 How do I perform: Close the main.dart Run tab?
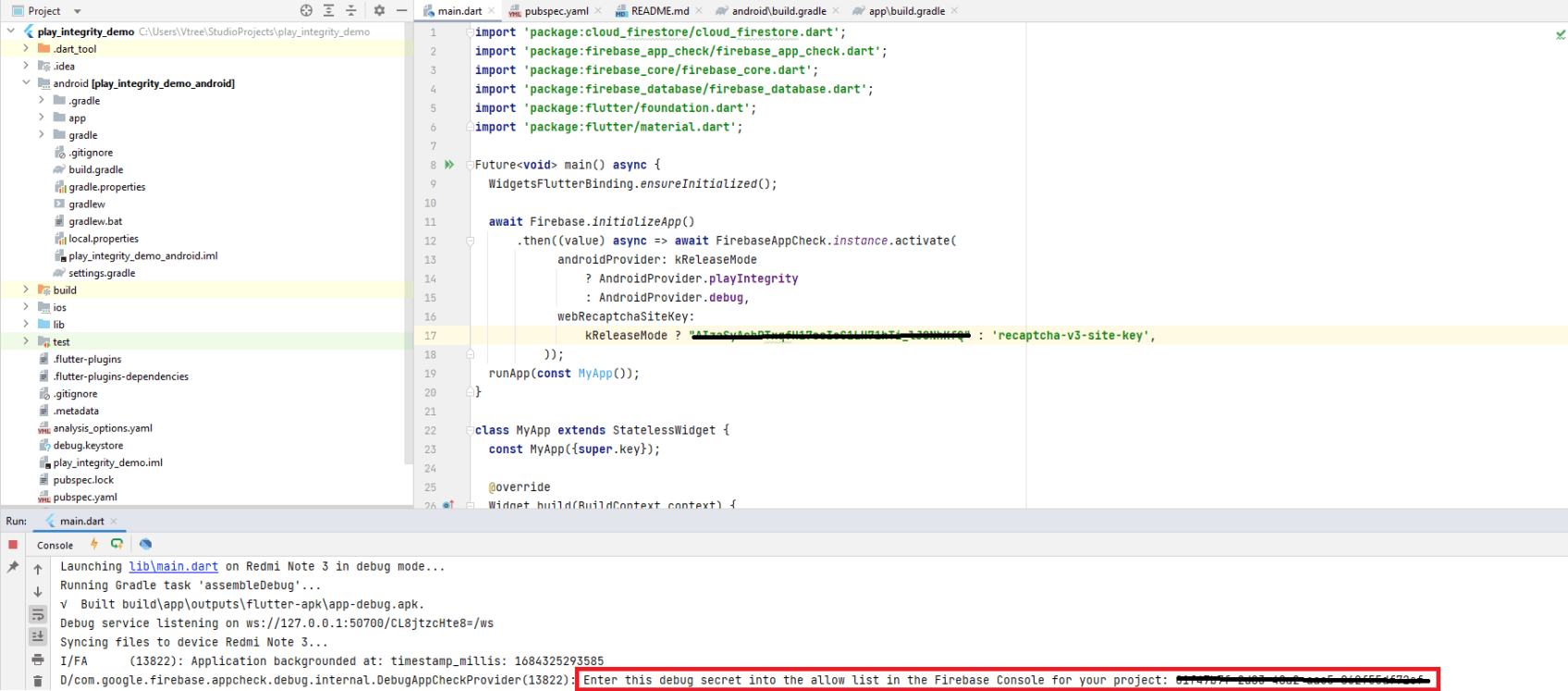pos(114,521)
